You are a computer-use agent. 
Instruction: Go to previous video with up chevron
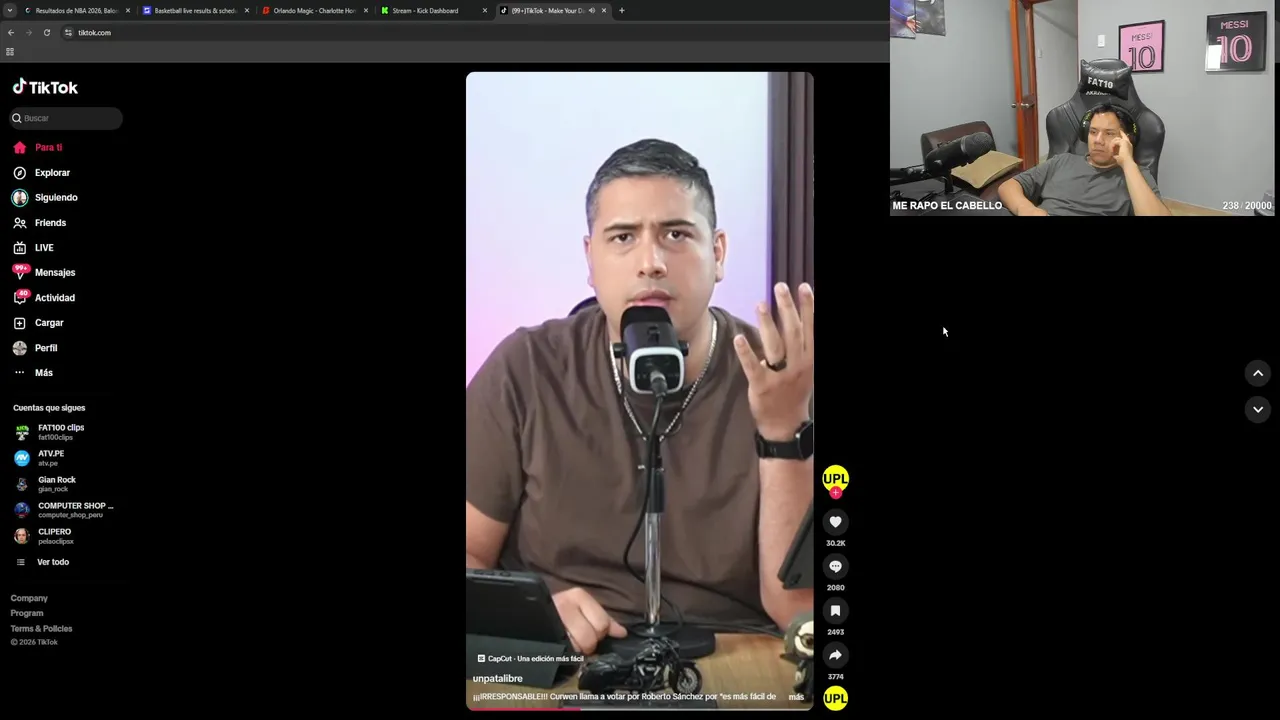point(1258,373)
